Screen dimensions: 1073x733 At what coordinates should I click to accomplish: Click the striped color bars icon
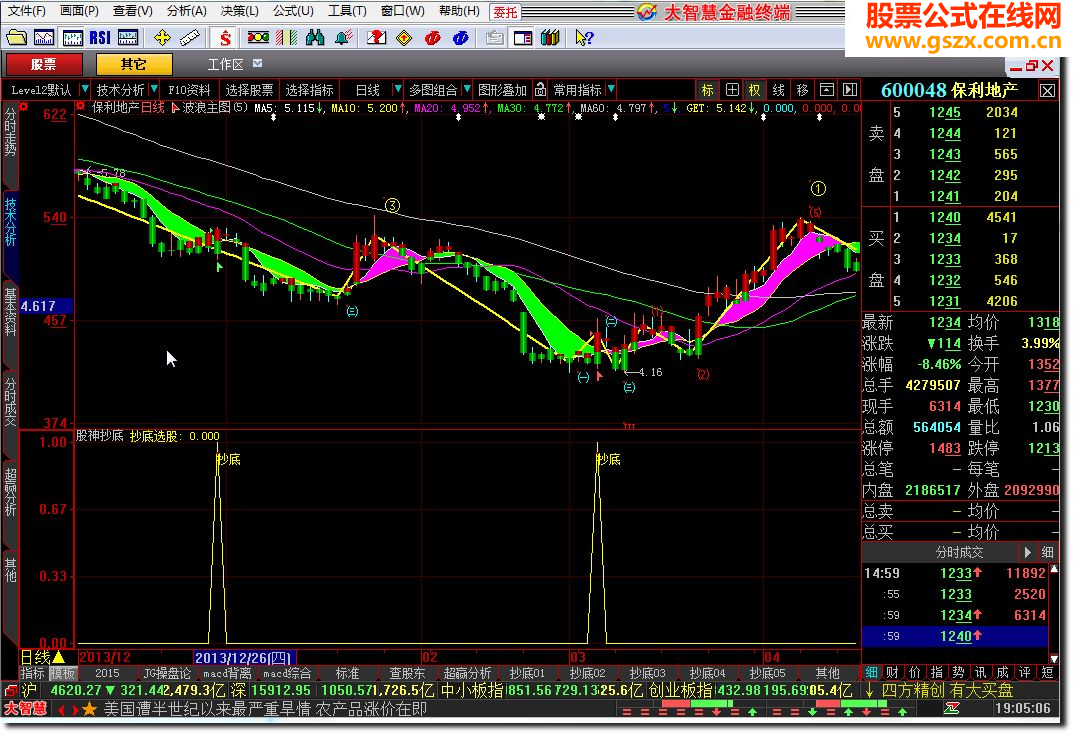[286, 38]
